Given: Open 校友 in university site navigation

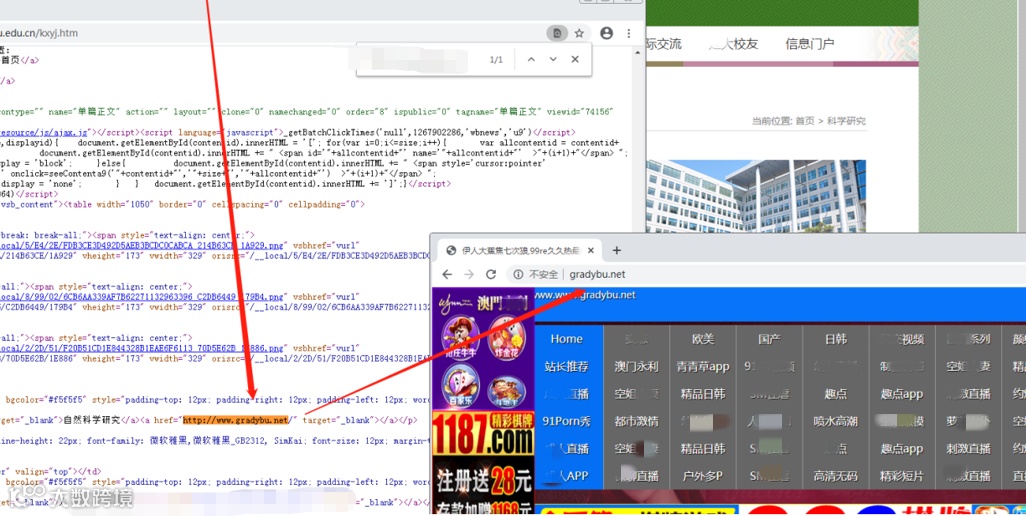Looking at the screenshot, I should [x=745, y=44].
